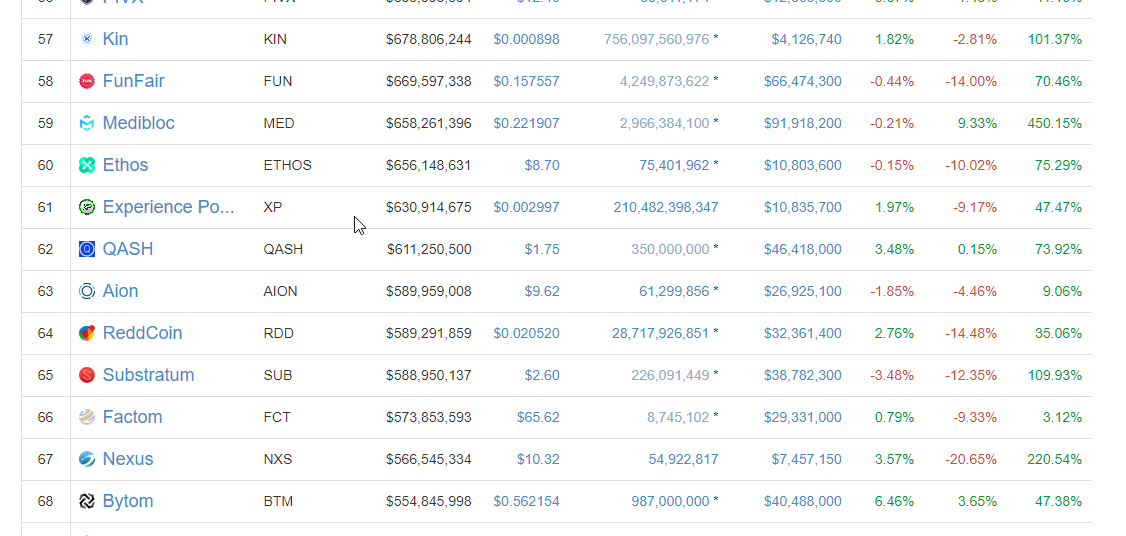Image resolution: width=1126 pixels, height=536 pixels.
Task: Click Medibloc circulating supply 2,966,384,100
Action: [x=665, y=124]
